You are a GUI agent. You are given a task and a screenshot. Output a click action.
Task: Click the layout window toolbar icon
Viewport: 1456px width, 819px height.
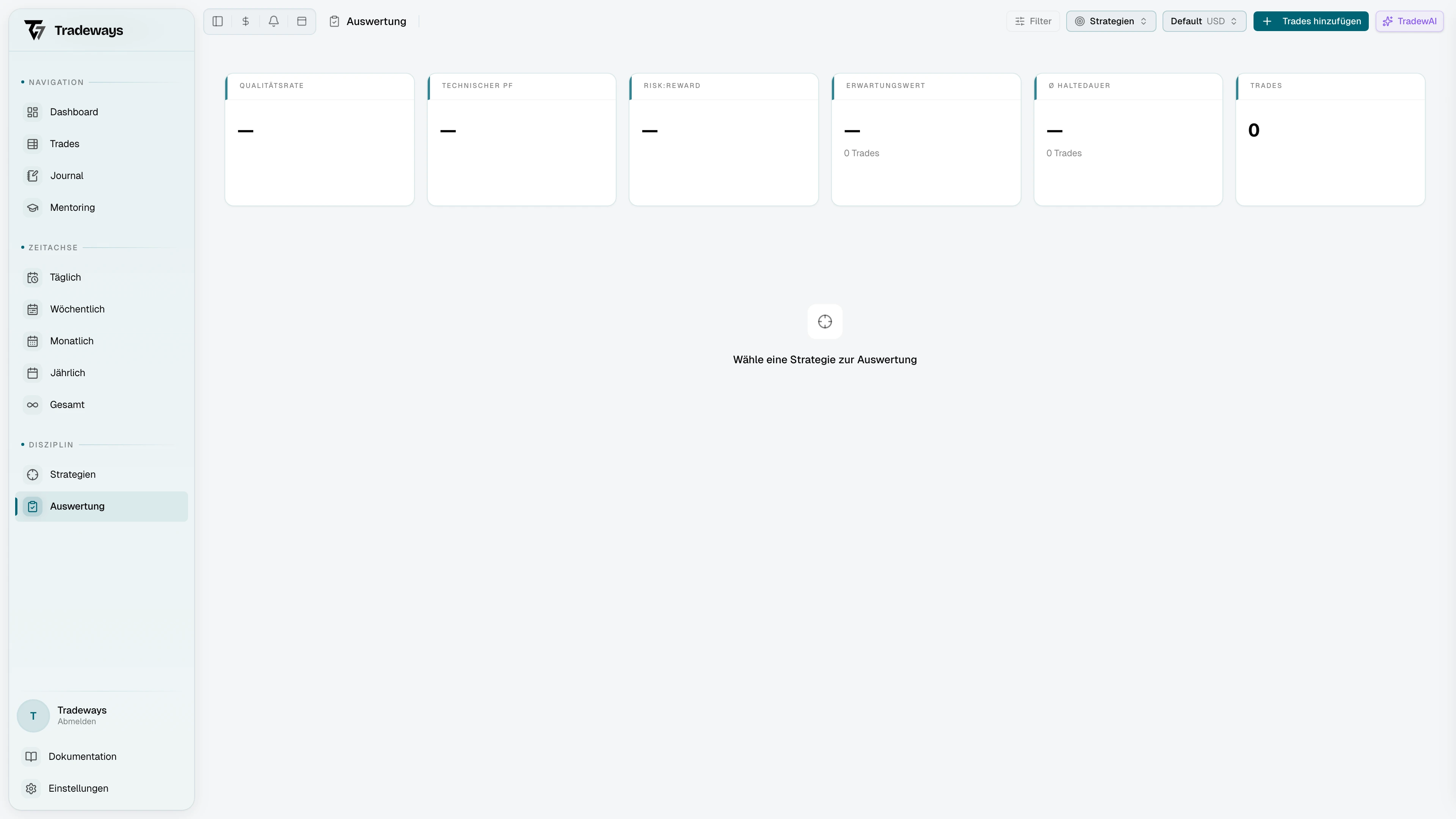coord(302,22)
